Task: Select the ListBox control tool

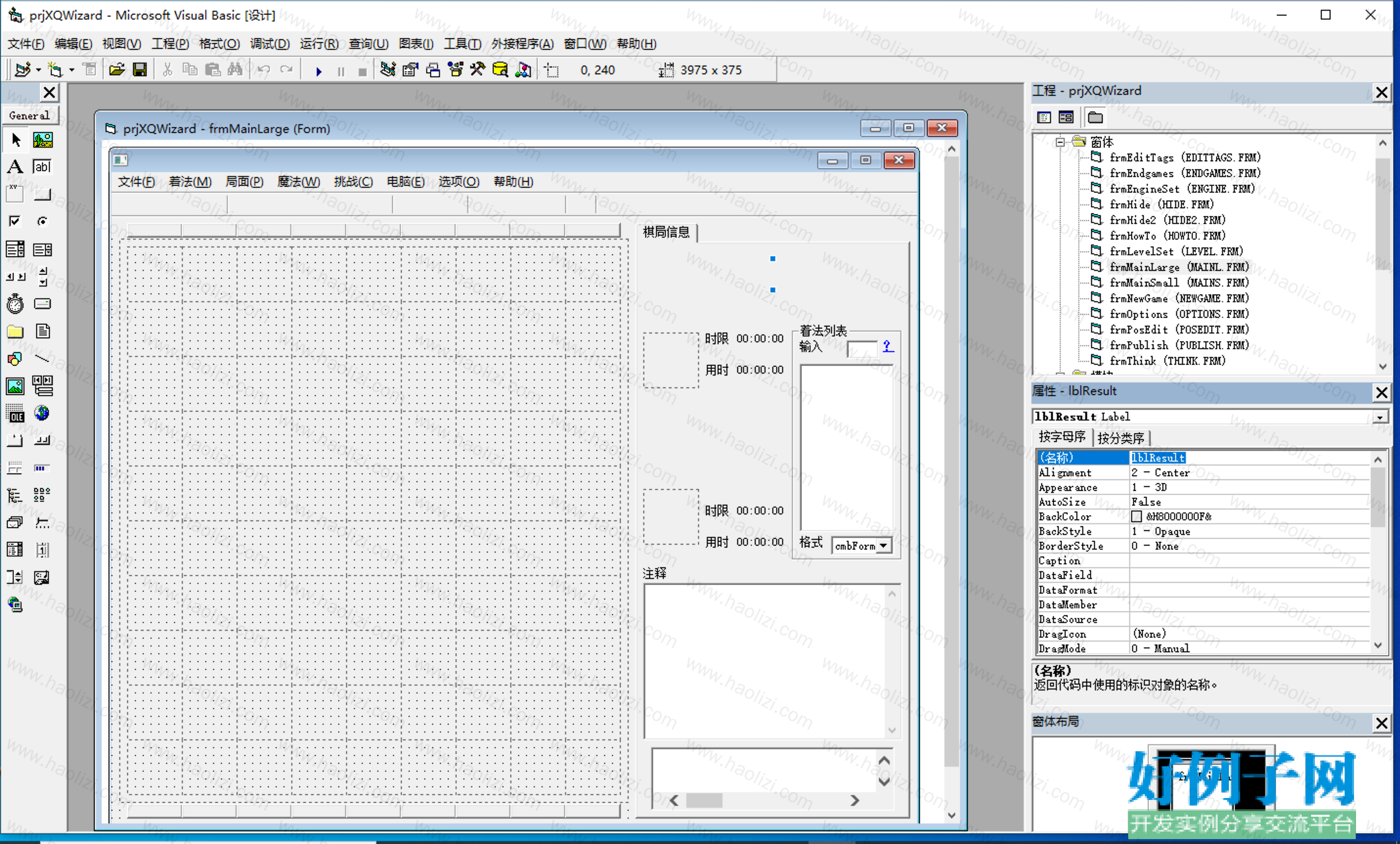Action: (43, 249)
